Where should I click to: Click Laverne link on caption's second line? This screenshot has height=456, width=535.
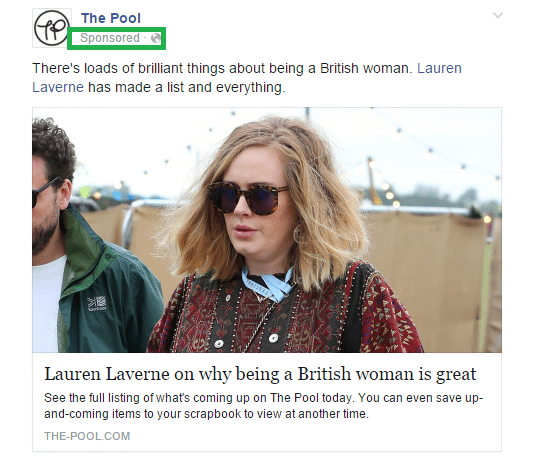pyautogui.click(x=58, y=87)
